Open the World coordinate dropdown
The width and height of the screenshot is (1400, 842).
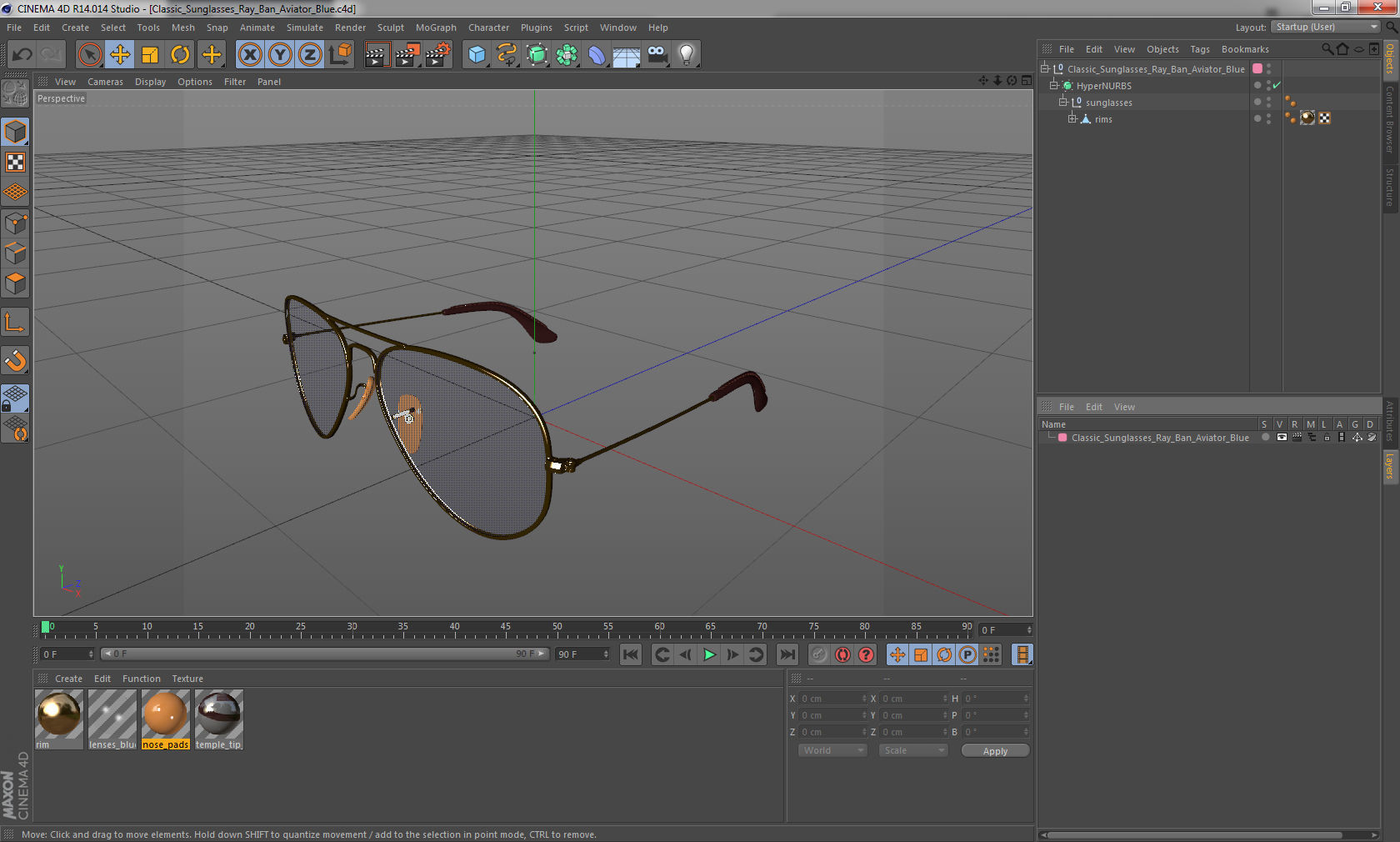pos(832,750)
